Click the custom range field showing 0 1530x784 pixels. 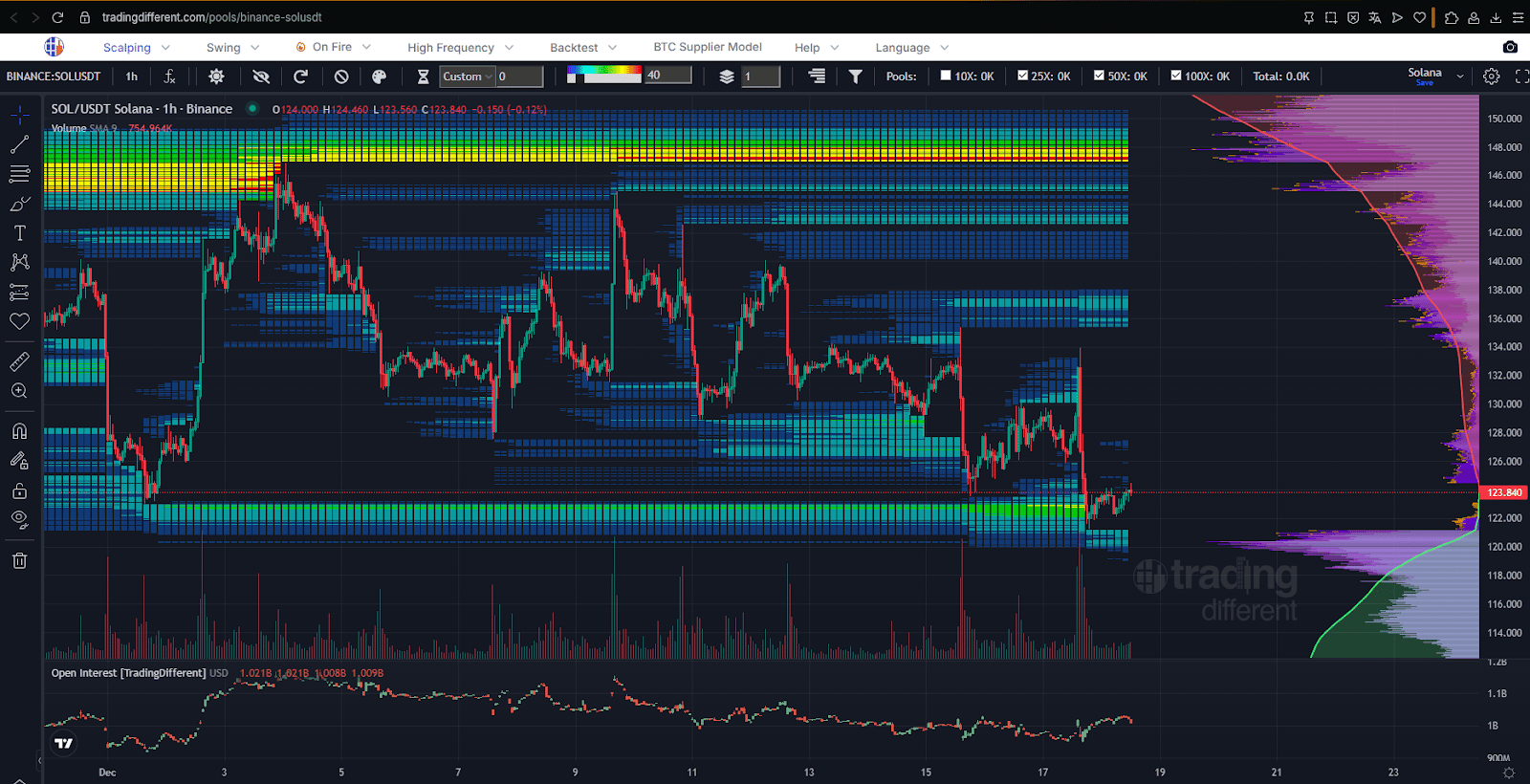click(519, 76)
